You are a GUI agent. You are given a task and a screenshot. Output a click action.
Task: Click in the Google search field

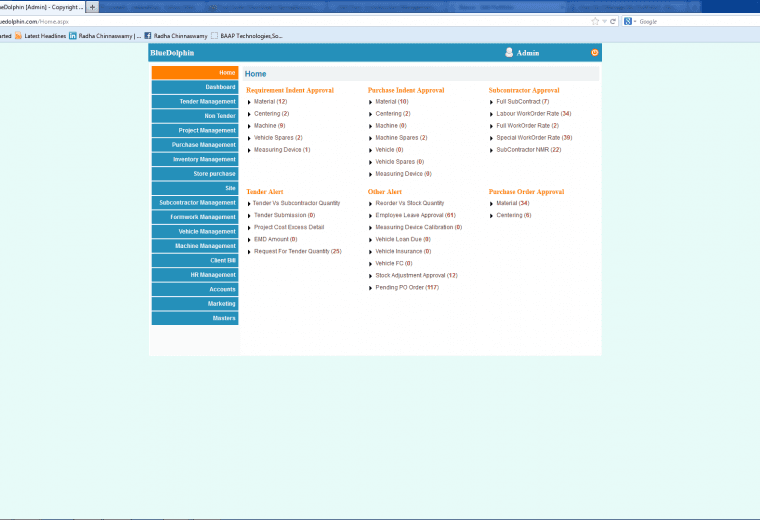pyautogui.click(x=690, y=21)
